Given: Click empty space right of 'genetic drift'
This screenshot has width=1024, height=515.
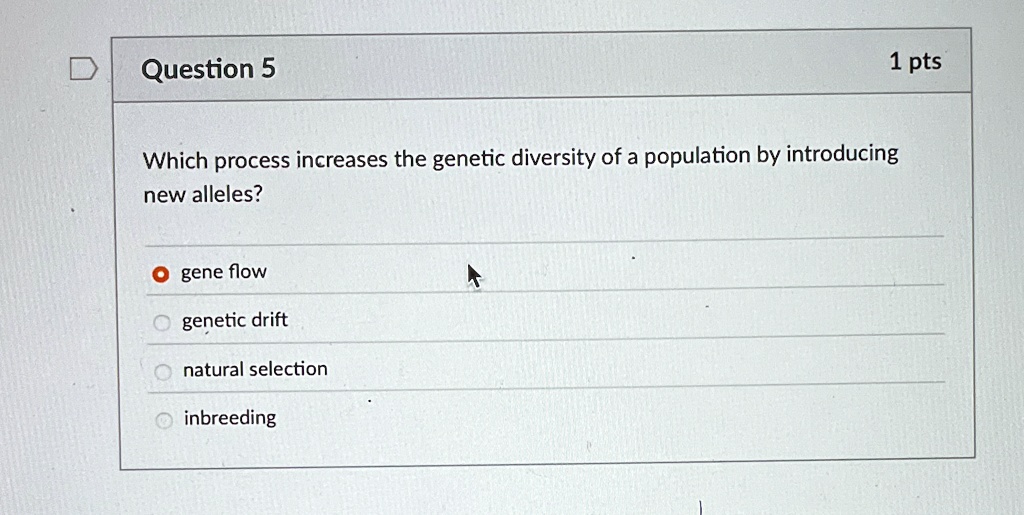Looking at the screenshot, I should [614, 320].
